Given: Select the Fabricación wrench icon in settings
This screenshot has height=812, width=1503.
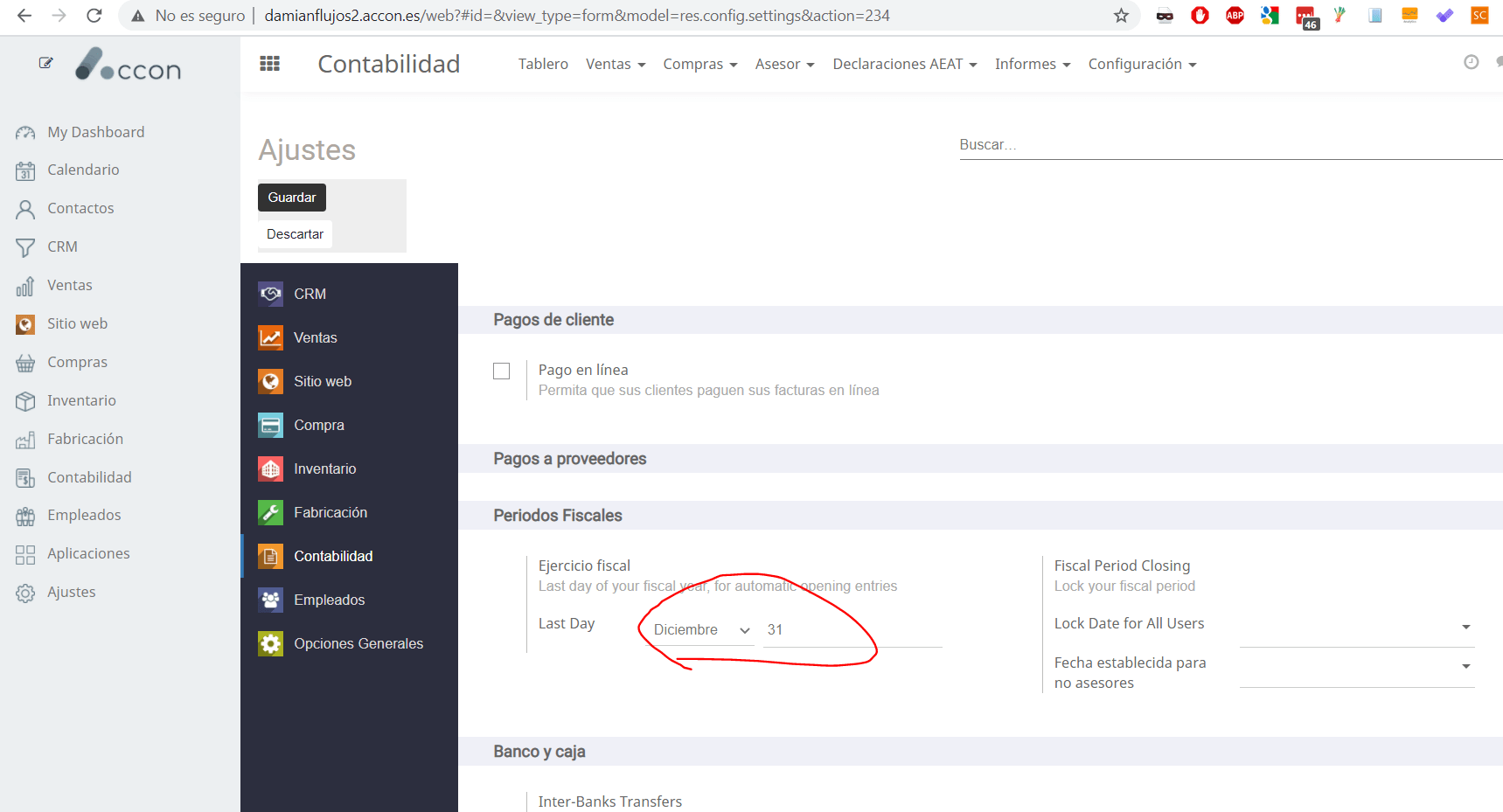Looking at the screenshot, I should click(271, 512).
